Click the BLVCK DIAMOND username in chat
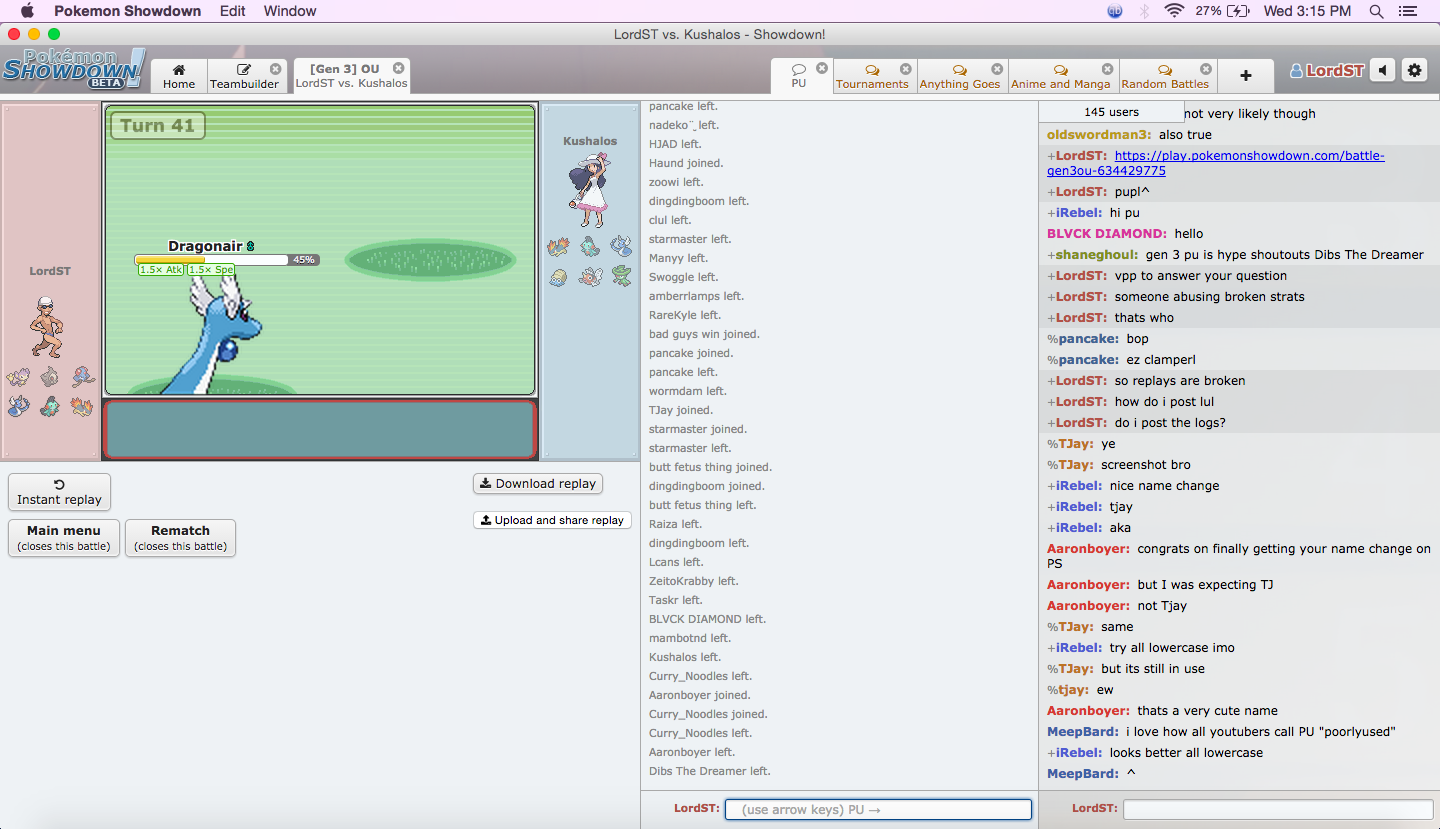The image size is (1440, 829). 1107,234
